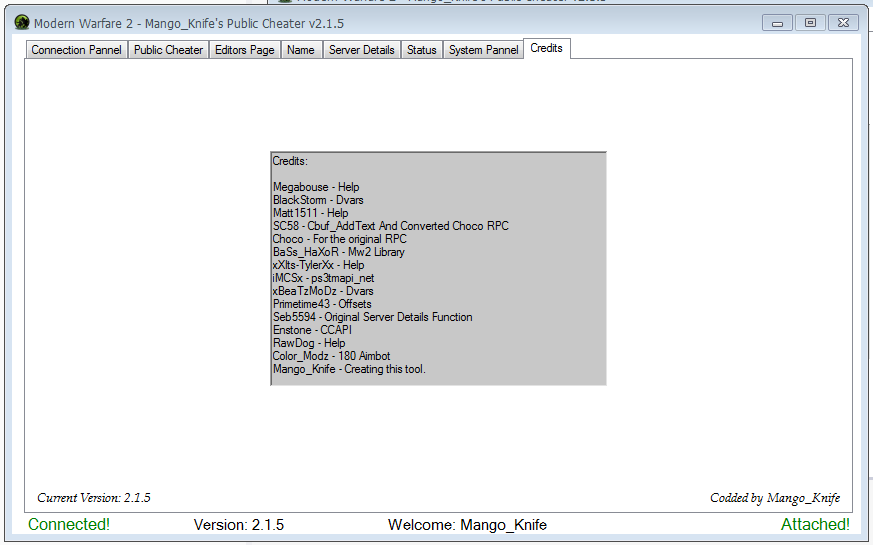Close the Public Cheater window
This screenshot has height=545, width=873.
click(x=843, y=23)
